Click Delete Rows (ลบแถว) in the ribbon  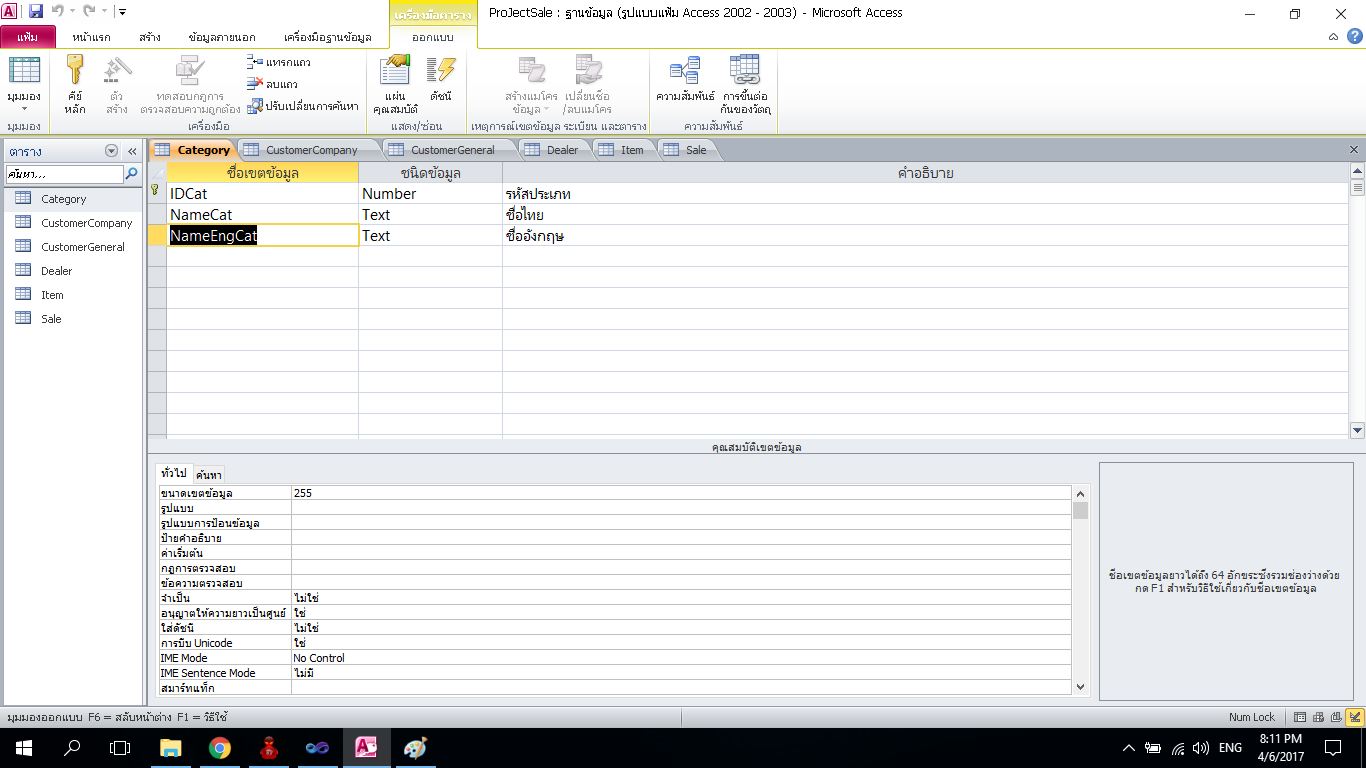[x=273, y=84]
